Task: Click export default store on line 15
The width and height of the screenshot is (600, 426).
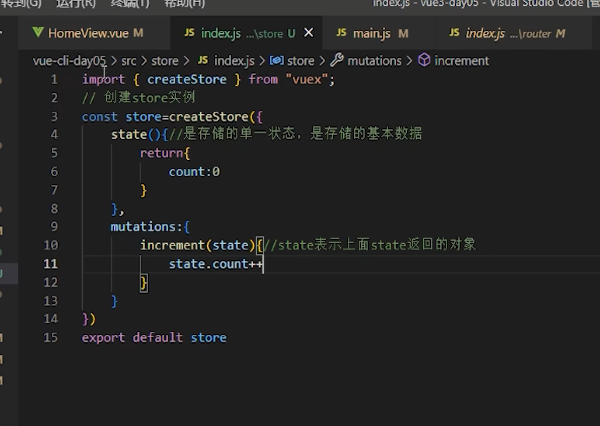Action: coord(154,338)
